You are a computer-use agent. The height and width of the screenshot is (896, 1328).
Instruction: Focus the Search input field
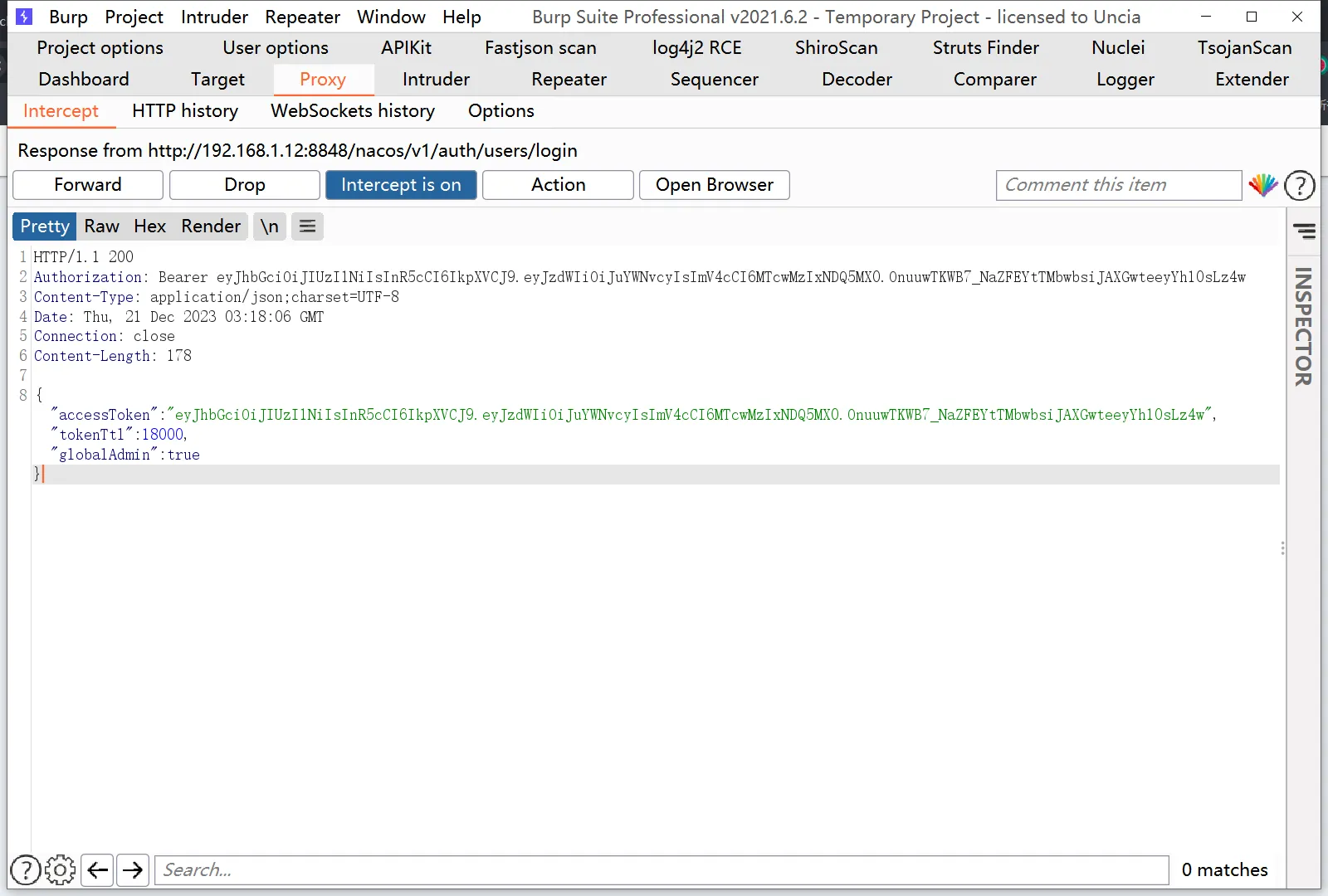(662, 869)
